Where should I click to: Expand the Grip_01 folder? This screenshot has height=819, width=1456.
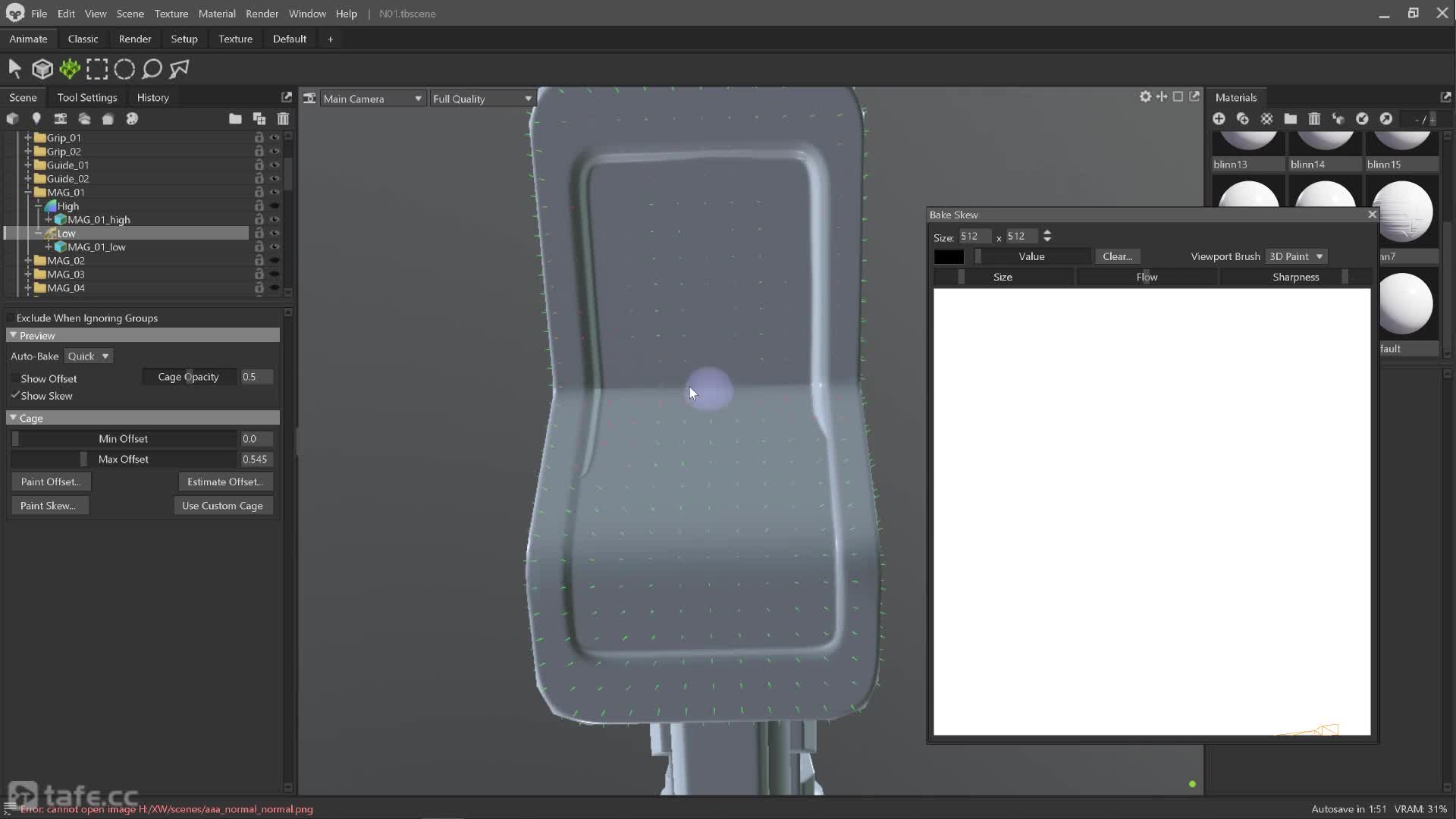pyautogui.click(x=28, y=138)
